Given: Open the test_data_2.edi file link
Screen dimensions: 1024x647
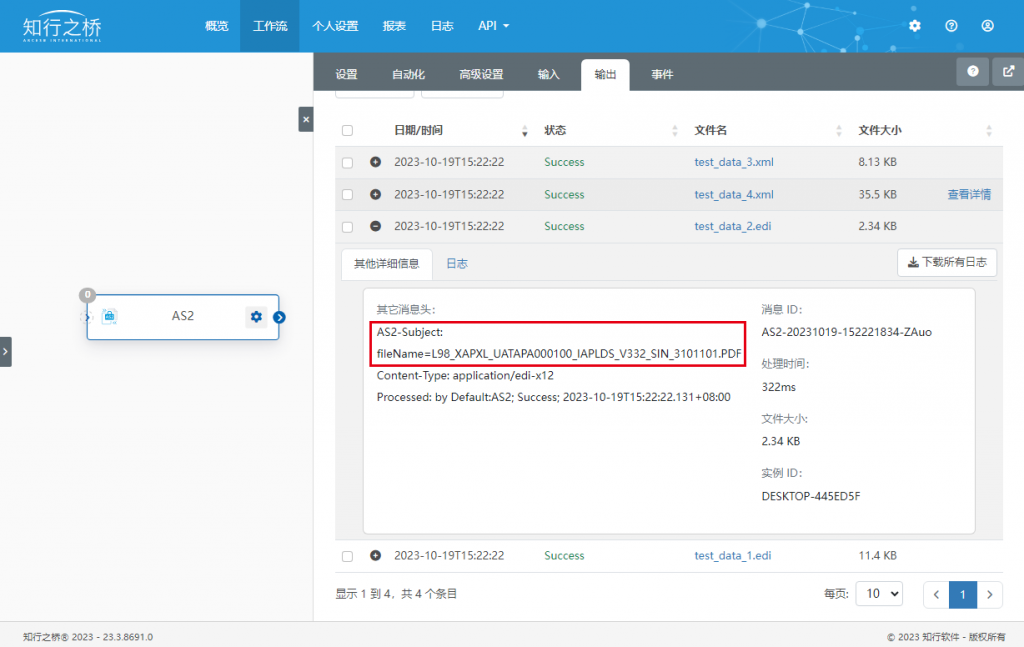Looking at the screenshot, I should (x=732, y=226).
